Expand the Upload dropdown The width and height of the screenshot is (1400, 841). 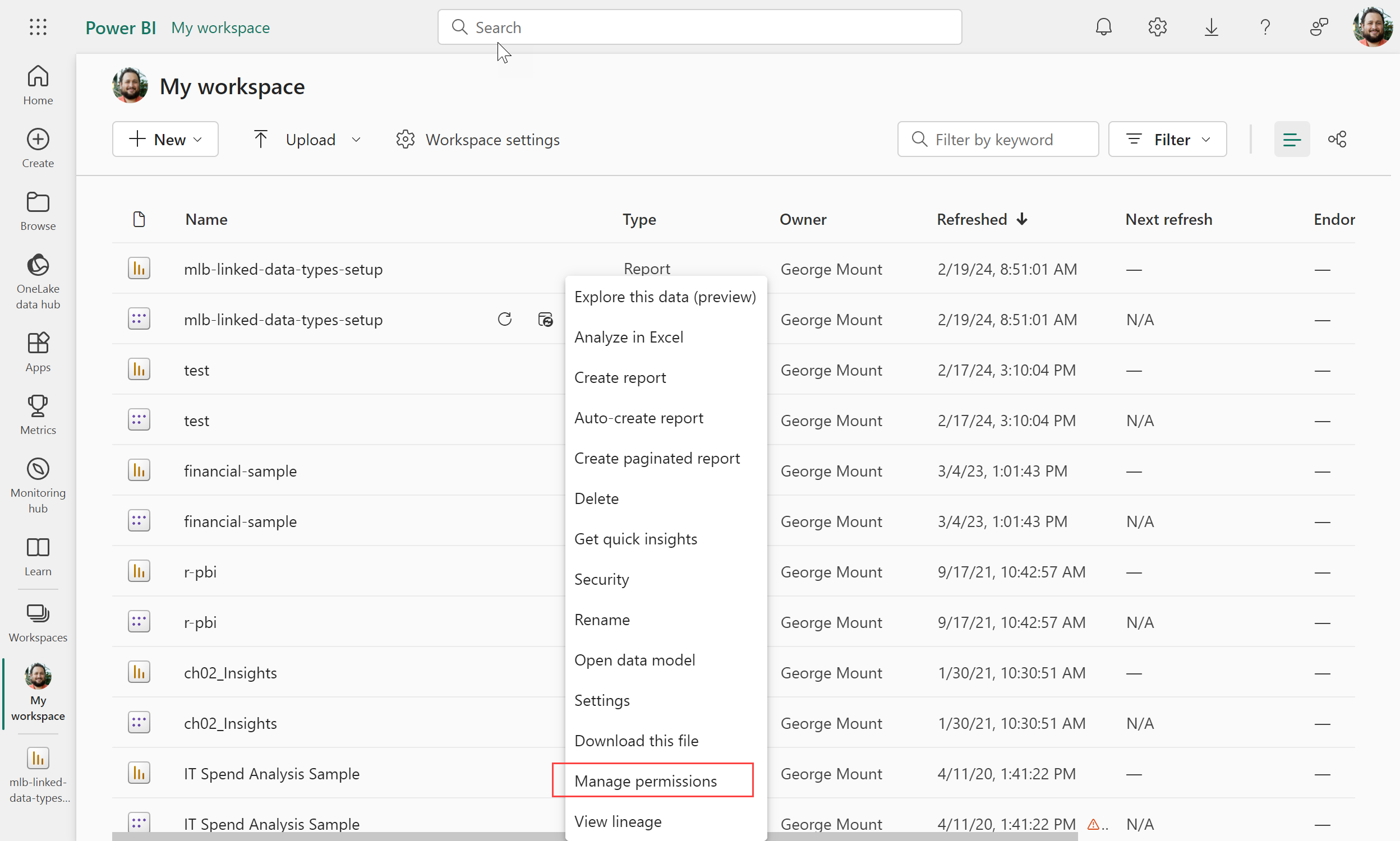coord(306,139)
